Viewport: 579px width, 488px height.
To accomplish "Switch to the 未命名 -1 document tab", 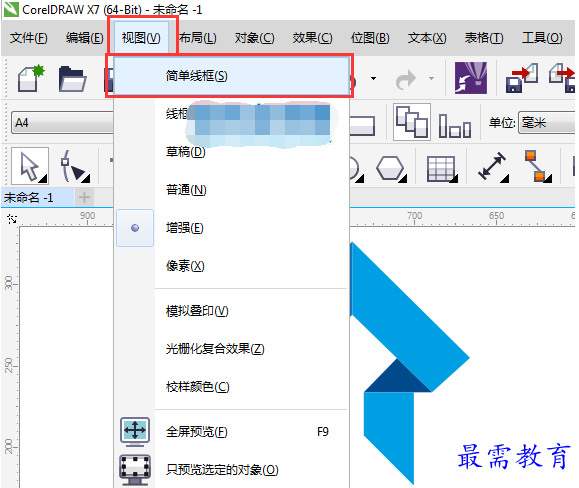I will pos(37,197).
